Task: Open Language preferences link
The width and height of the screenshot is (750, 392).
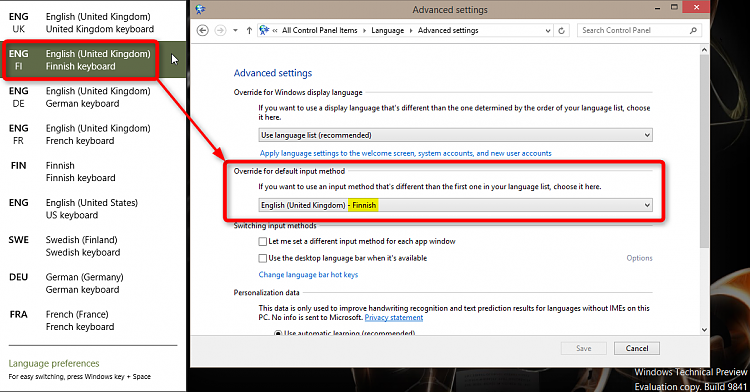Action: pos(54,363)
